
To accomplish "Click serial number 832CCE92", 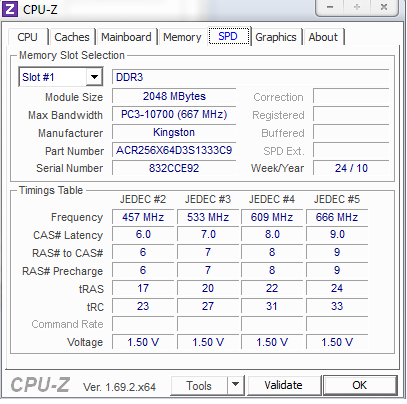I will [x=174, y=168].
